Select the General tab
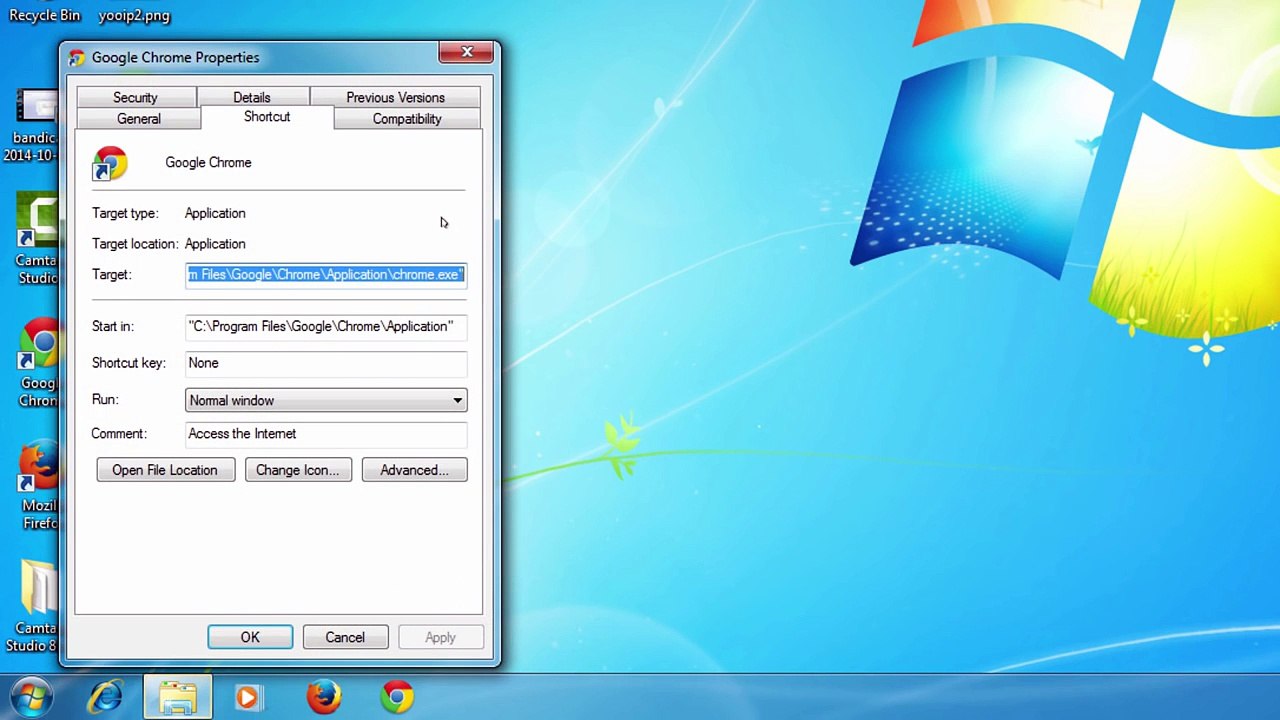The image size is (1280, 720). [138, 119]
